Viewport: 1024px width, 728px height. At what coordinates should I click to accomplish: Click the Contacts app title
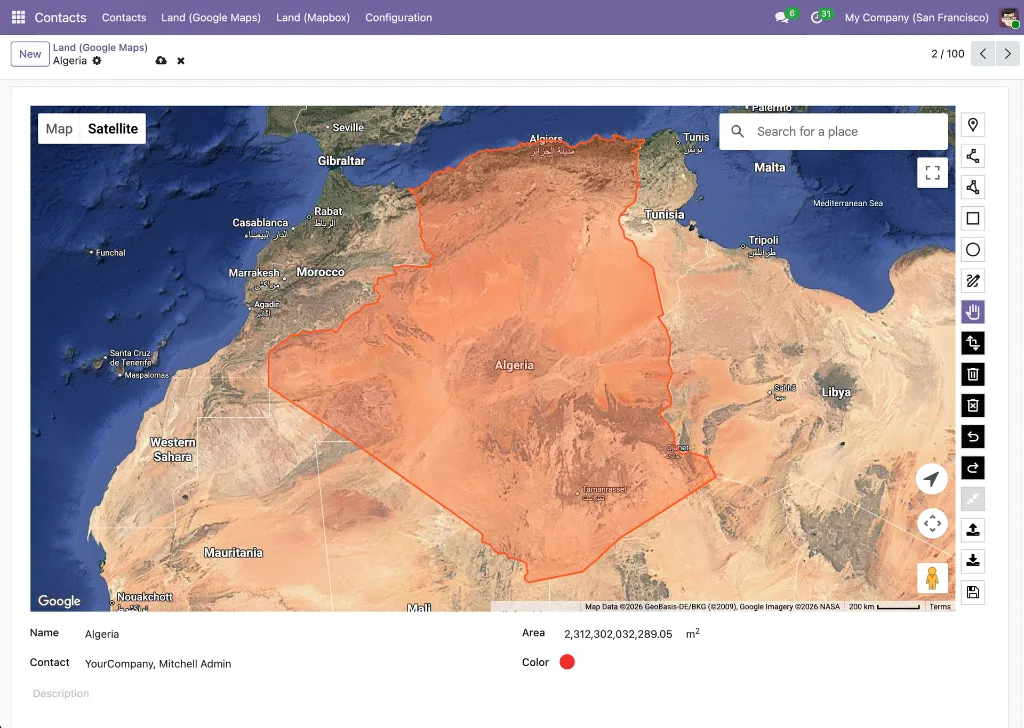point(60,18)
